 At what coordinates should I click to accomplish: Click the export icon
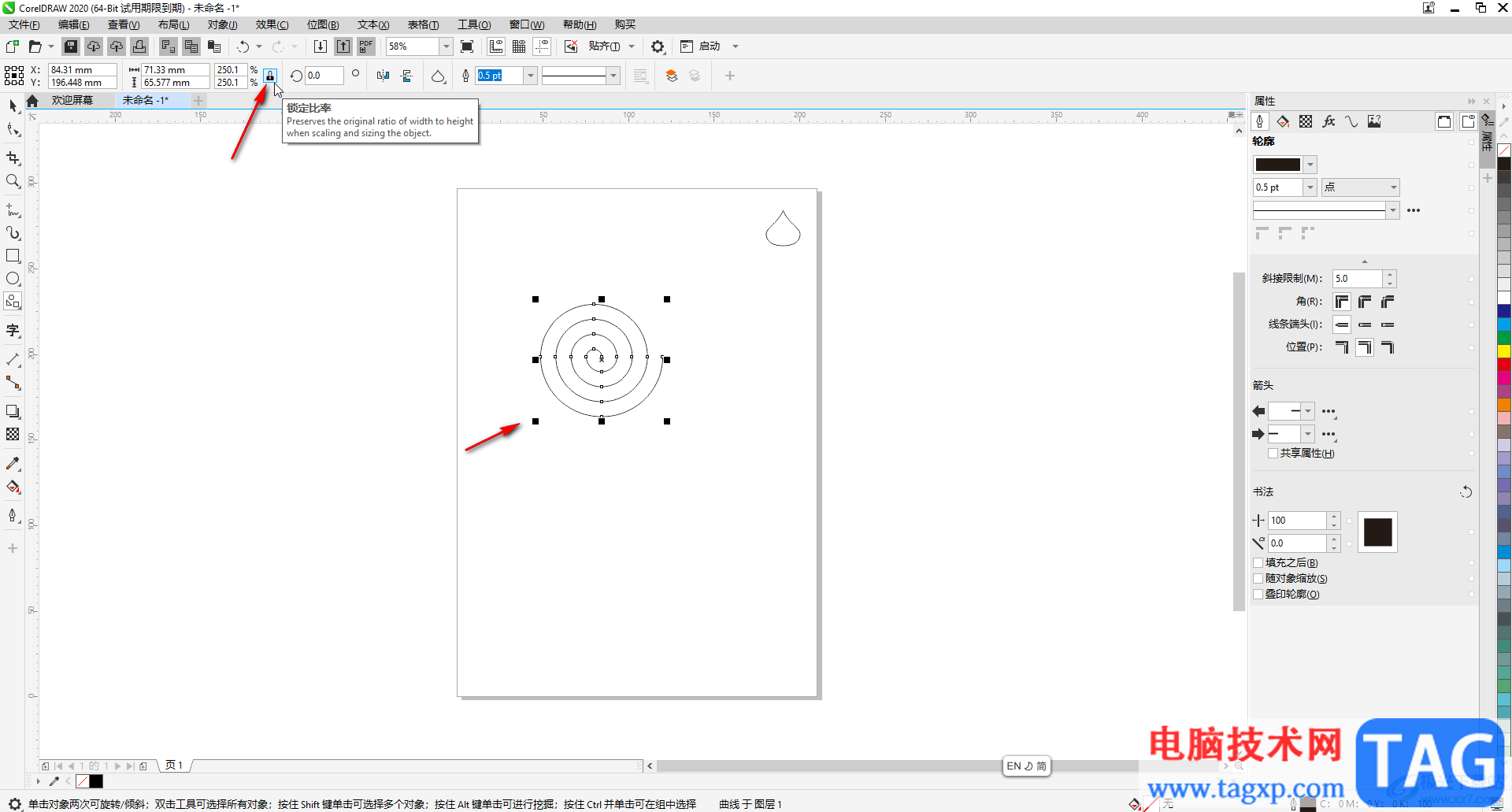[343, 46]
